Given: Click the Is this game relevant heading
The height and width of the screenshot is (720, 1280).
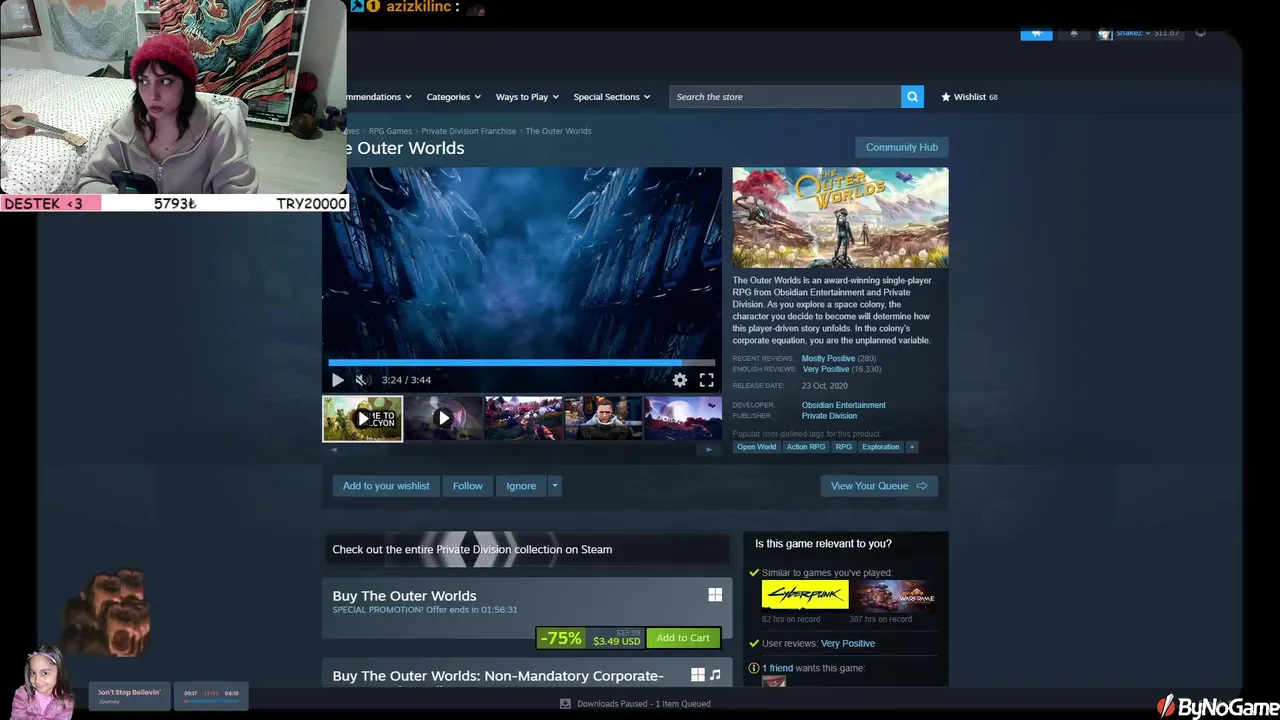Looking at the screenshot, I should tap(823, 544).
